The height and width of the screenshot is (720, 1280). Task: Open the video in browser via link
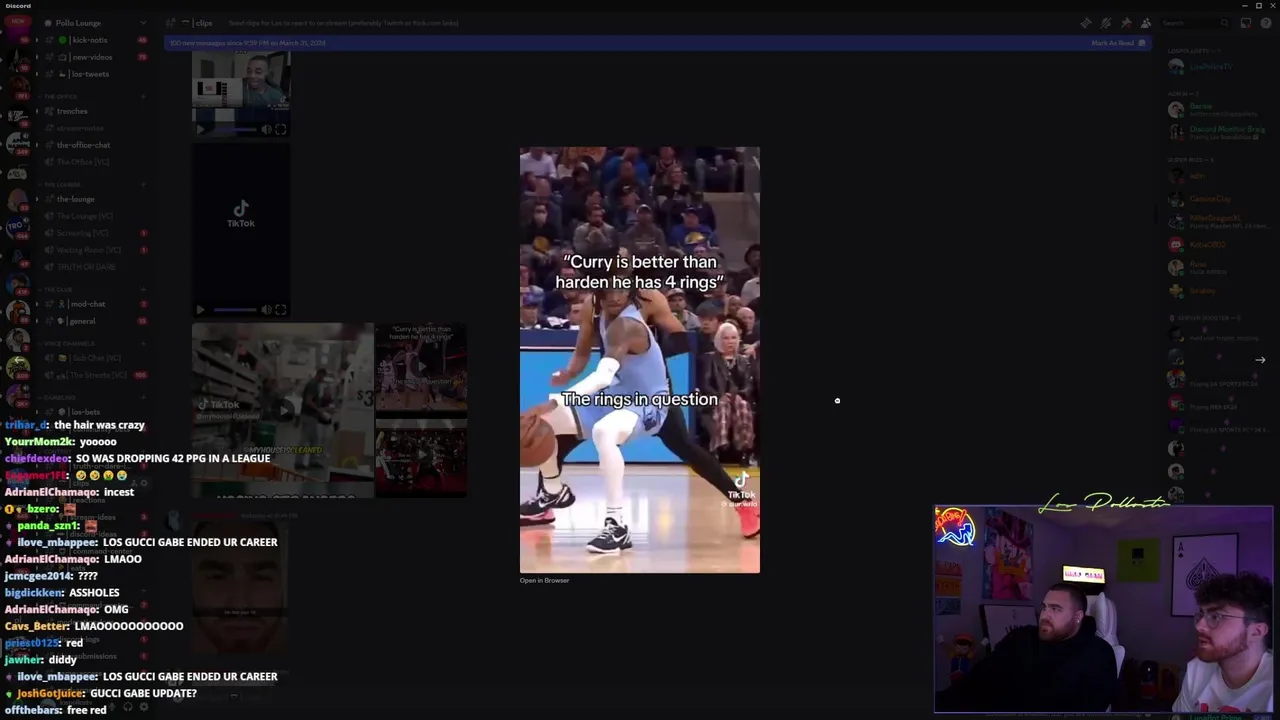(x=544, y=580)
